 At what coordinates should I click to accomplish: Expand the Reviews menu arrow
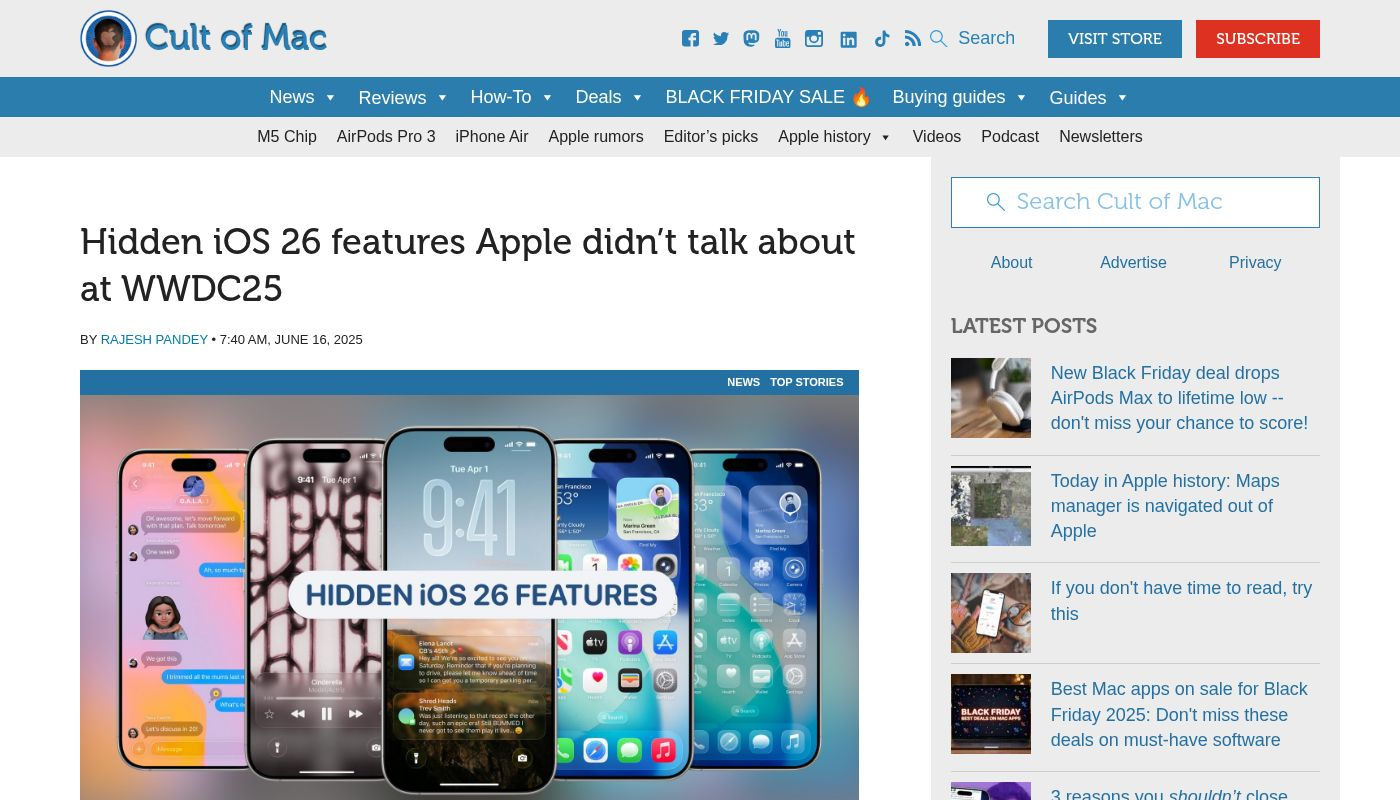442,98
